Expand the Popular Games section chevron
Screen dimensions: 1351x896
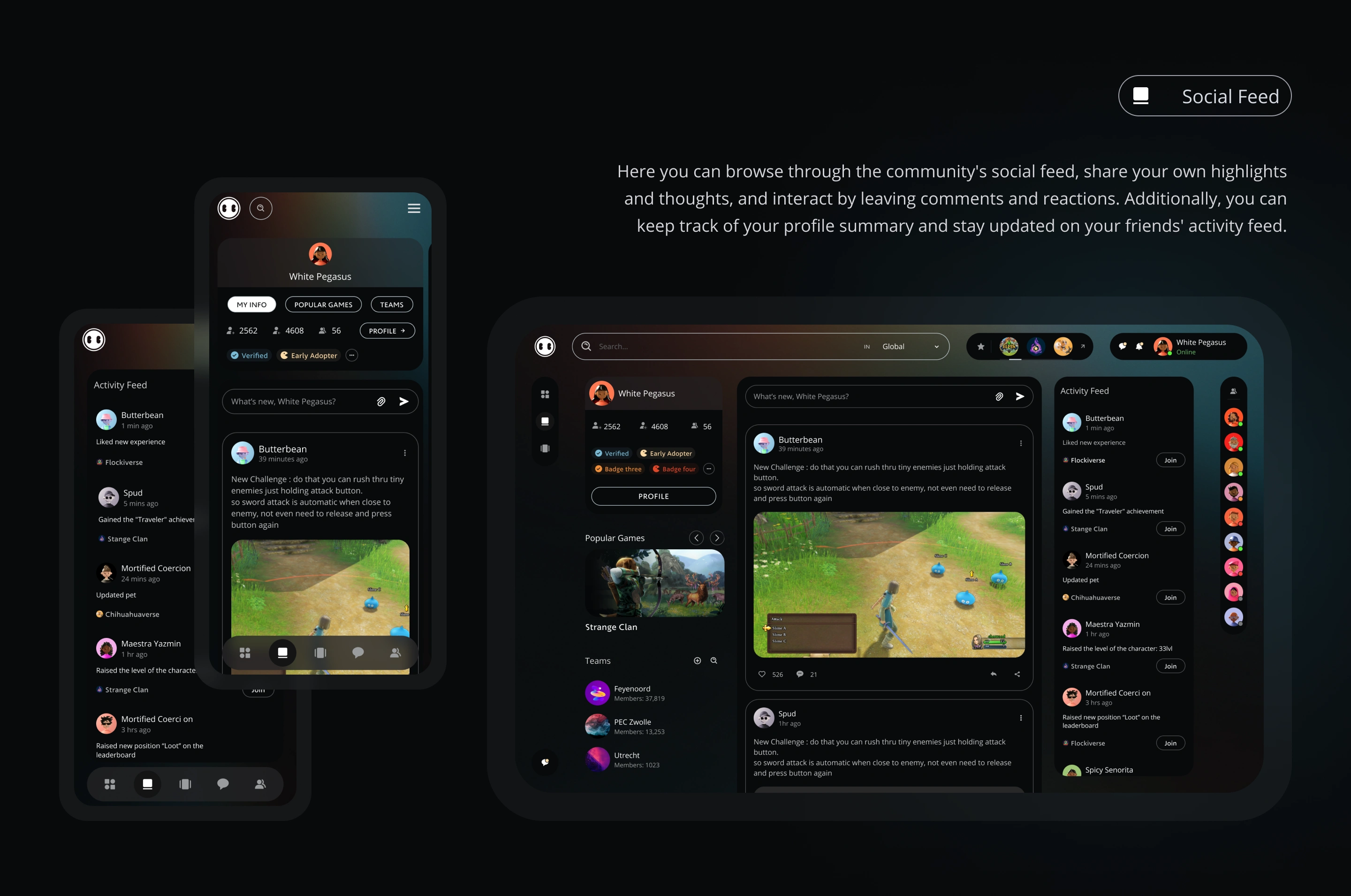click(x=719, y=537)
